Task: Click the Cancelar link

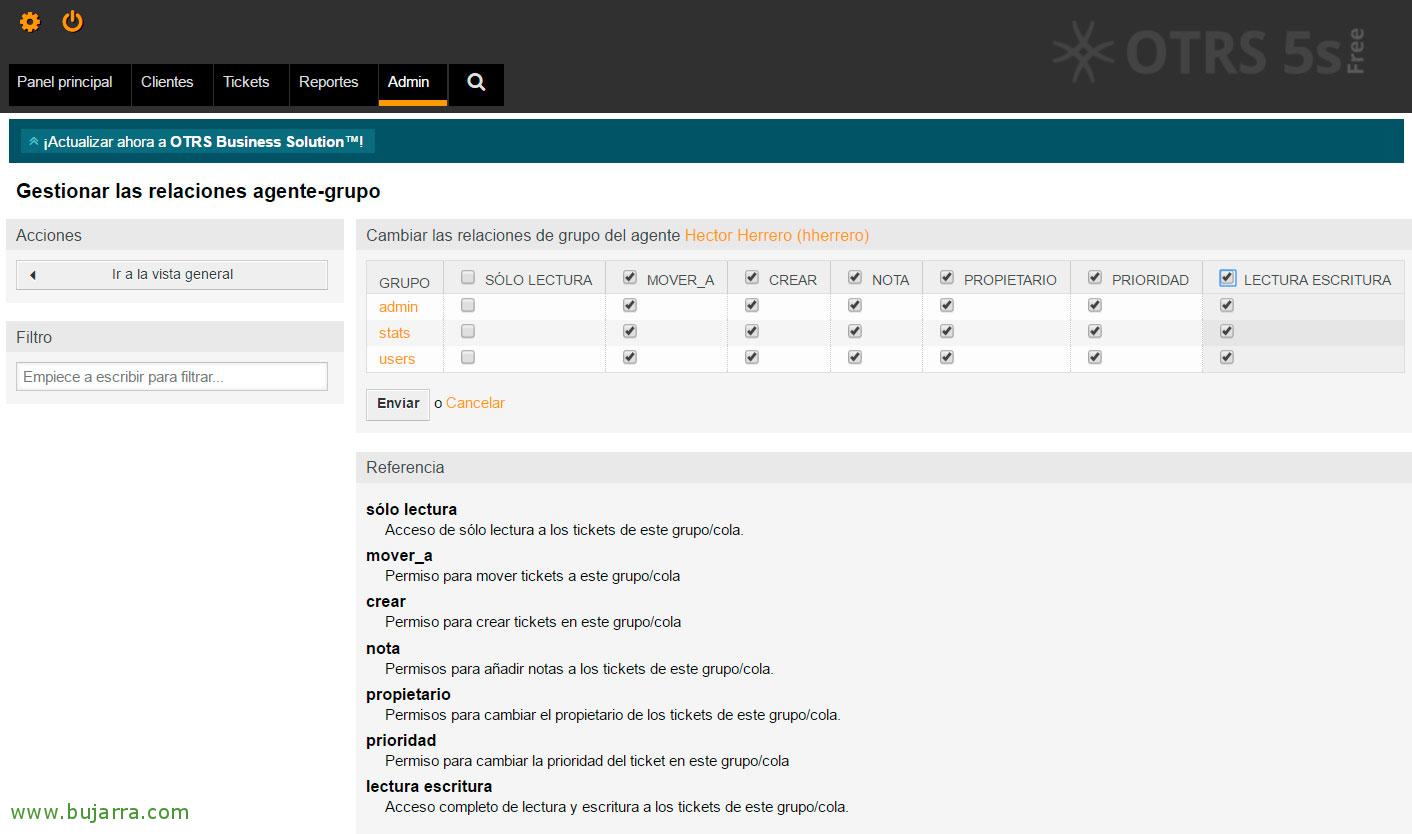Action: pyautogui.click(x=475, y=403)
